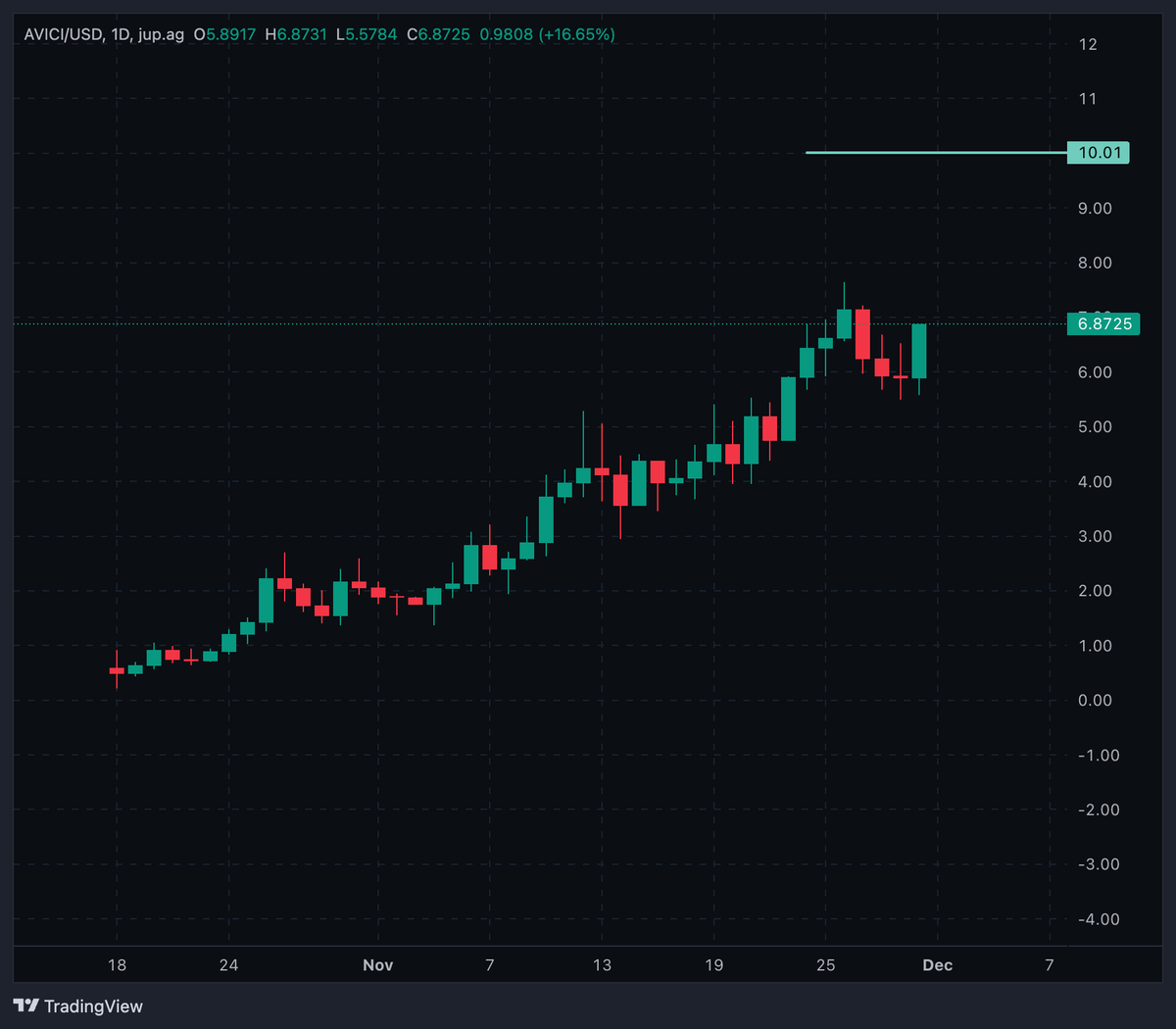
Task: Select the first red candle above date 18
Action: pyautogui.click(x=117, y=670)
